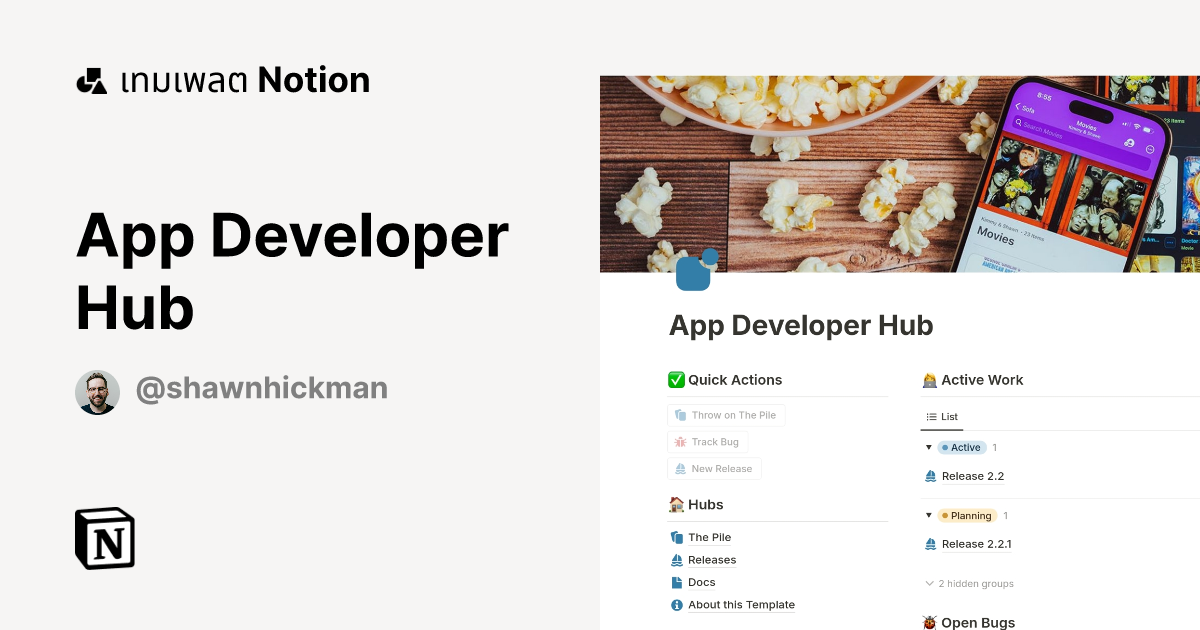Viewport: 1200px width, 630px height.
Task: Open the Release 2.2 page
Action: click(972, 475)
